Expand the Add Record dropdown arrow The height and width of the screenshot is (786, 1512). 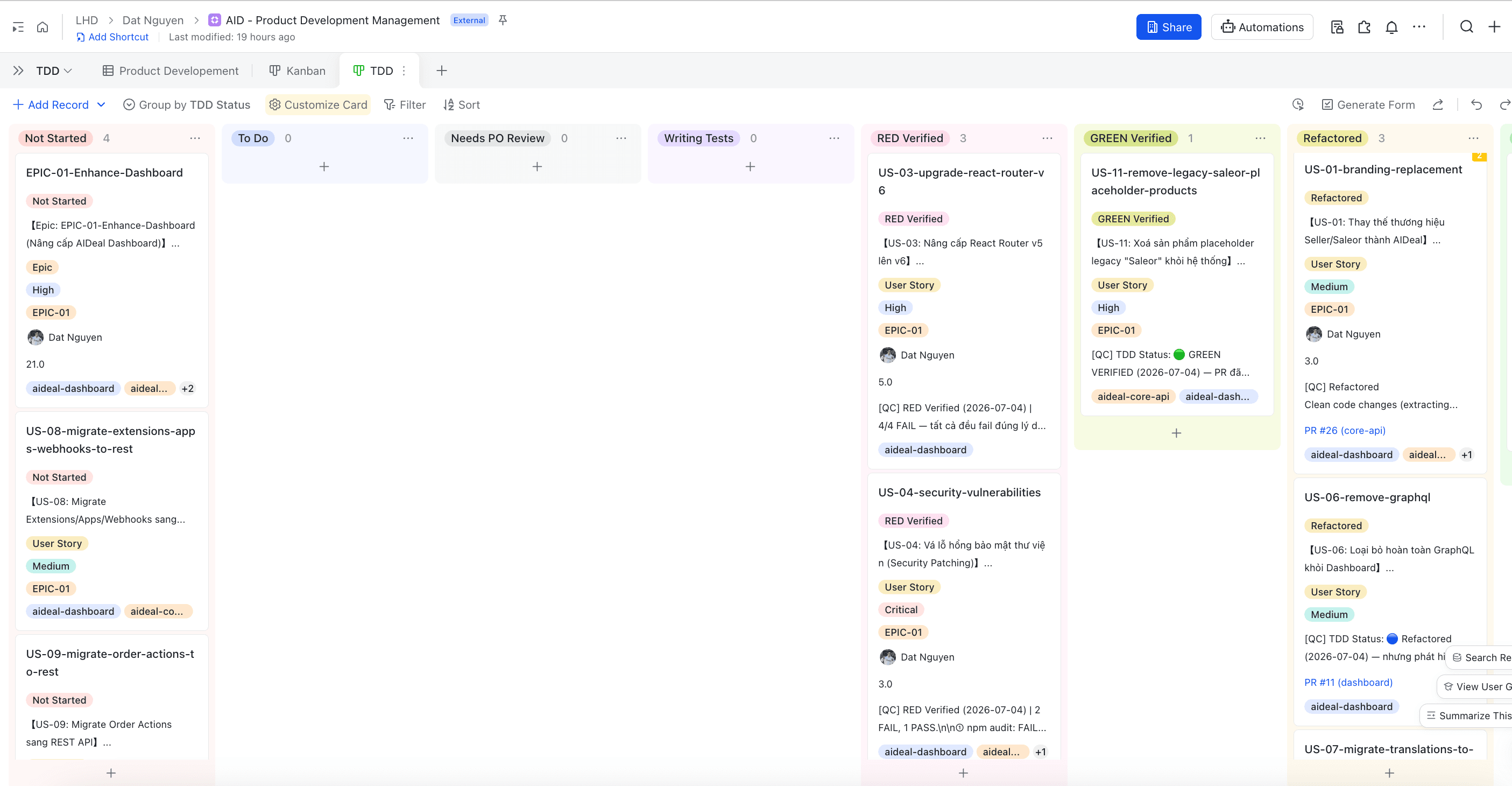[101, 104]
